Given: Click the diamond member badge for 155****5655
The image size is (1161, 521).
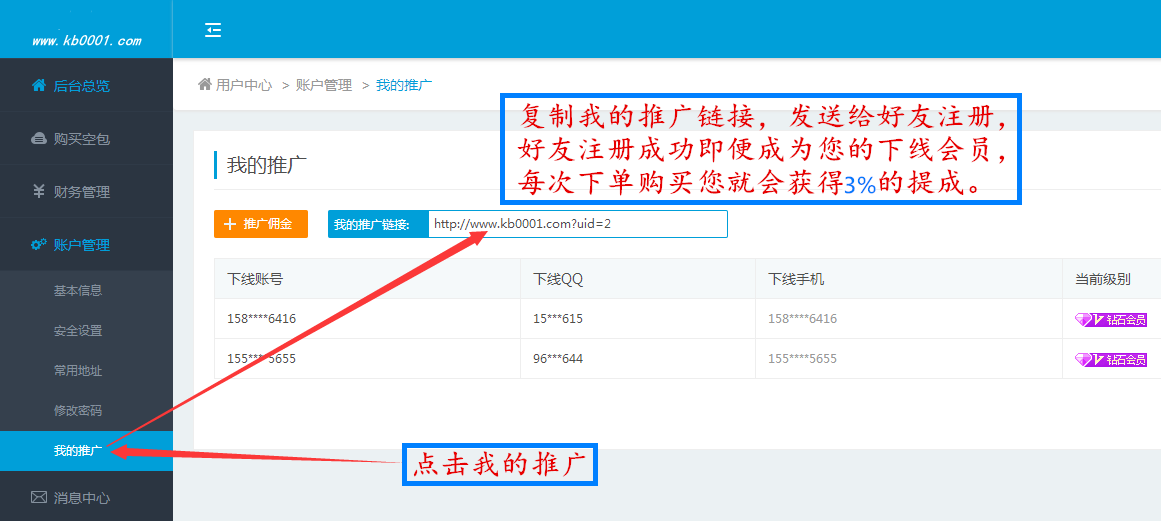Looking at the screenshot, I should [x=1110, y=359].
